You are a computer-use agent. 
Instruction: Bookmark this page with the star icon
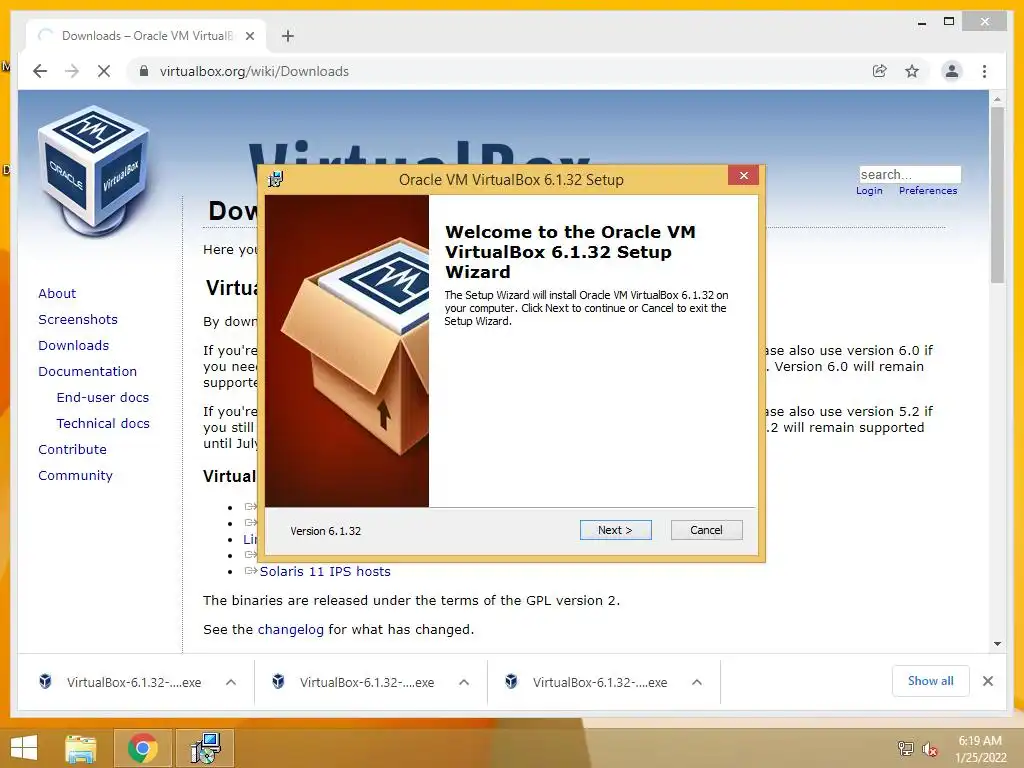(912, 71)
